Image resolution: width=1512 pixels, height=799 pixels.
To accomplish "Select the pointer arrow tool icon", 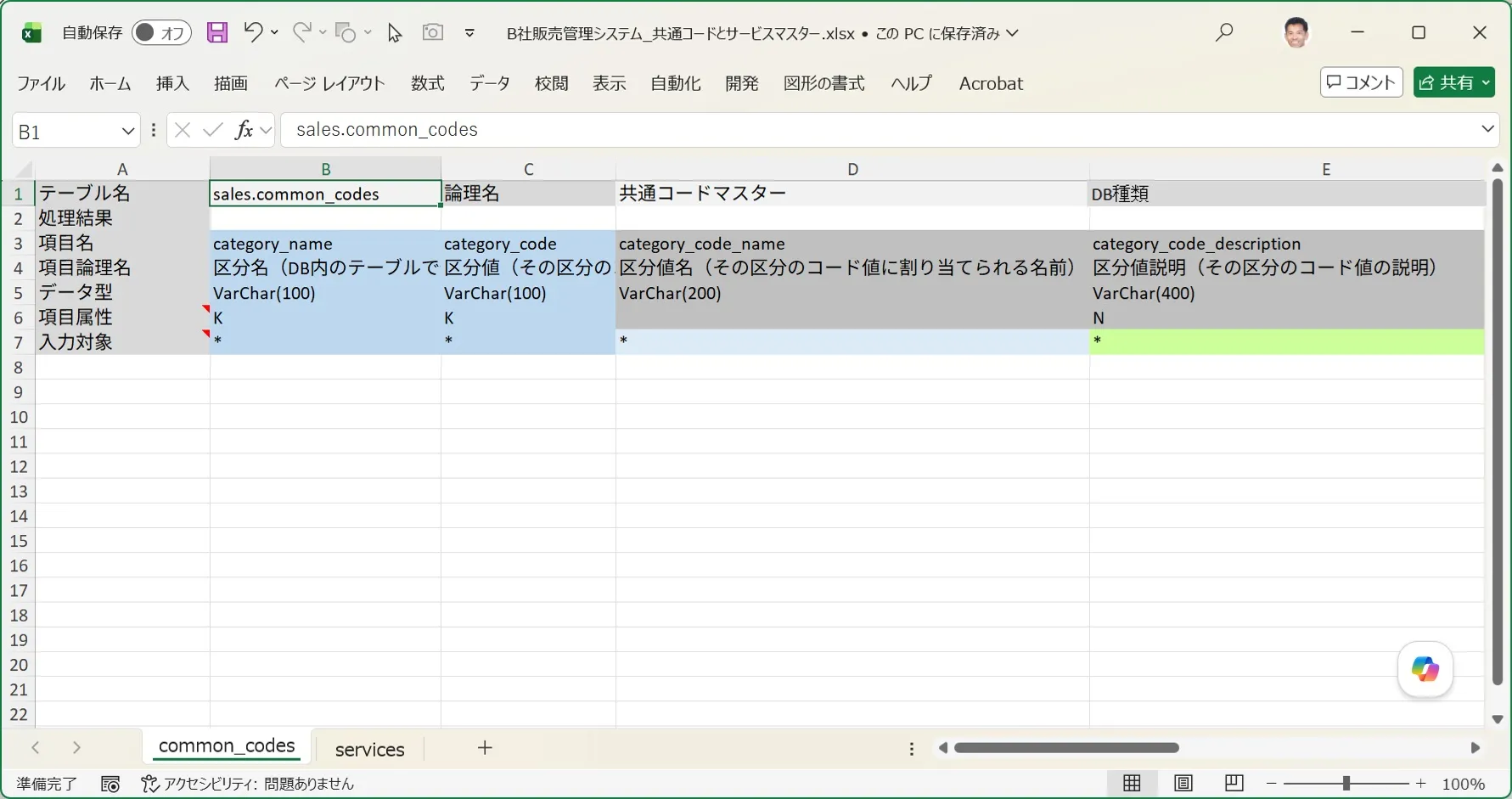I will pyautogui.click(x=395, y=33).
